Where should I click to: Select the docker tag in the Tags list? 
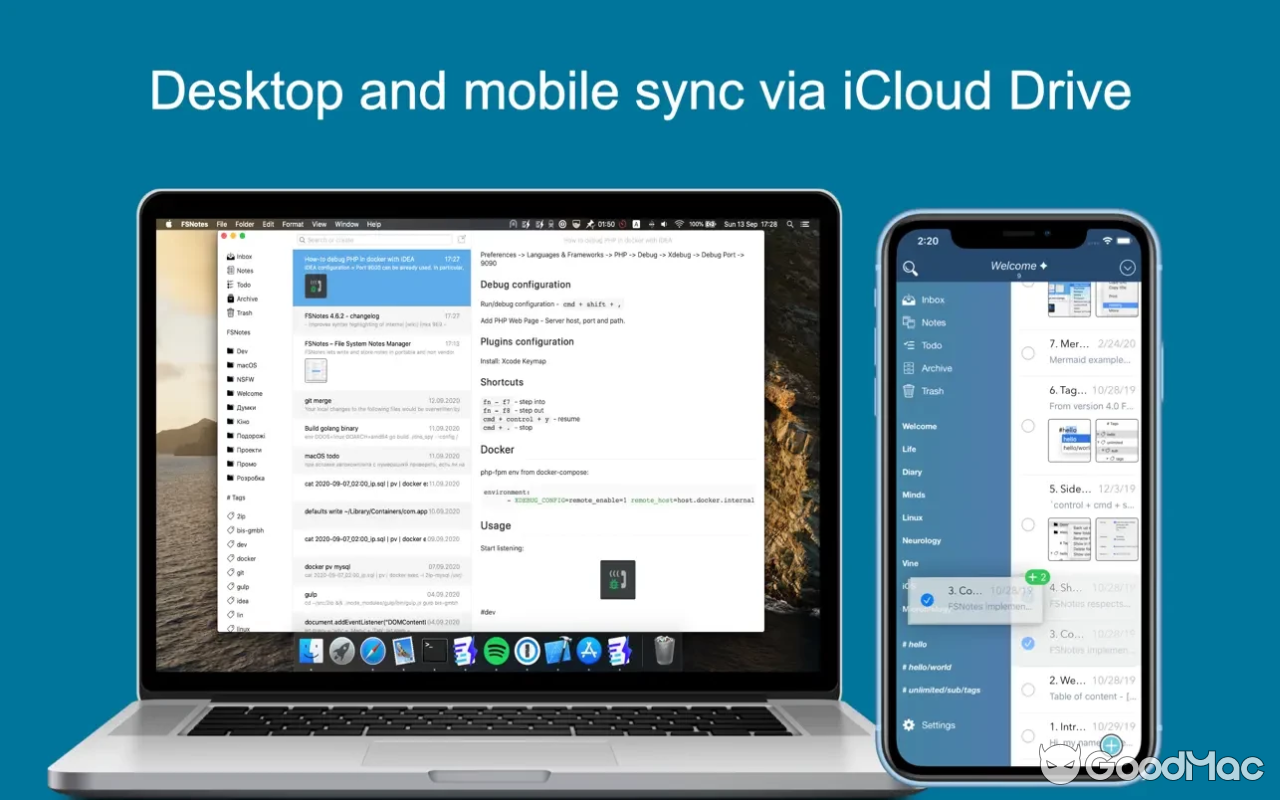[x=245, y=558]
